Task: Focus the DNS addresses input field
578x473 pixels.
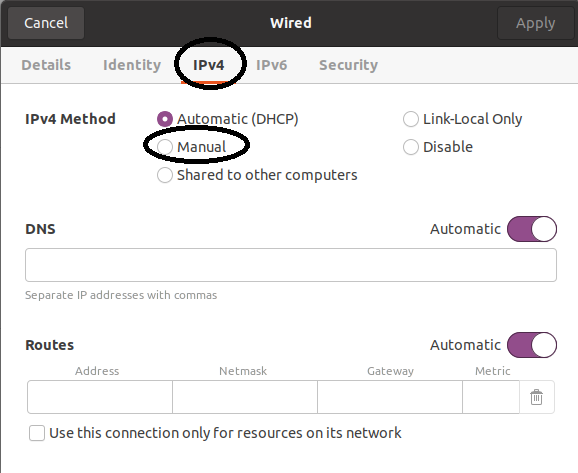Action: click(291, 265)
